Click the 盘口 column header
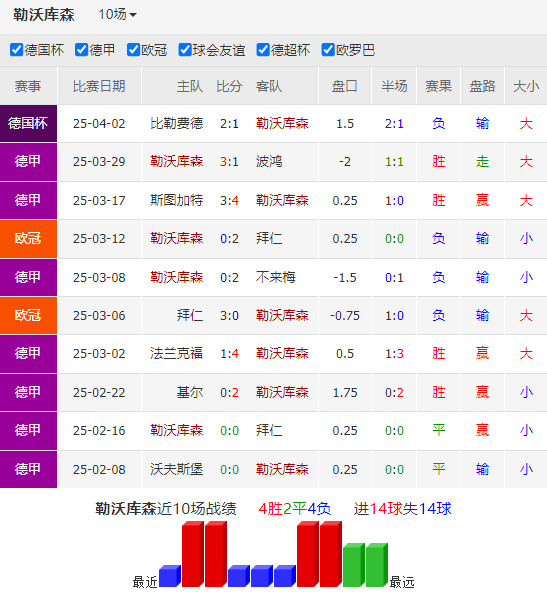547x592 pixels. [345, 86]
